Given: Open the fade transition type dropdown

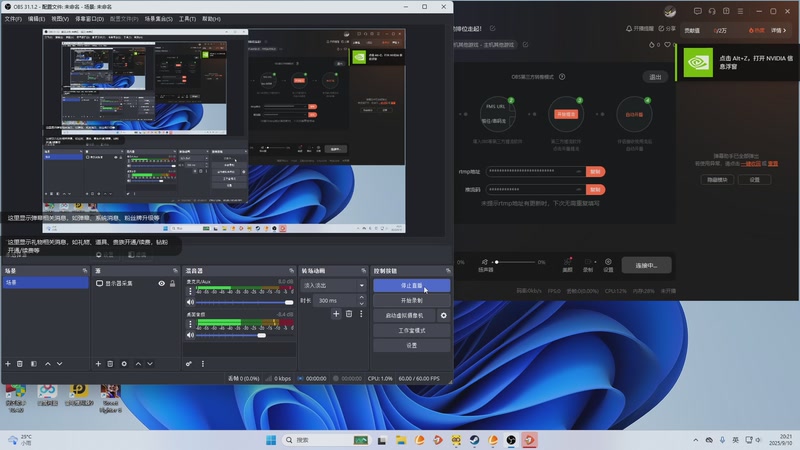Looking at the screenshot, I should [334, 285].
